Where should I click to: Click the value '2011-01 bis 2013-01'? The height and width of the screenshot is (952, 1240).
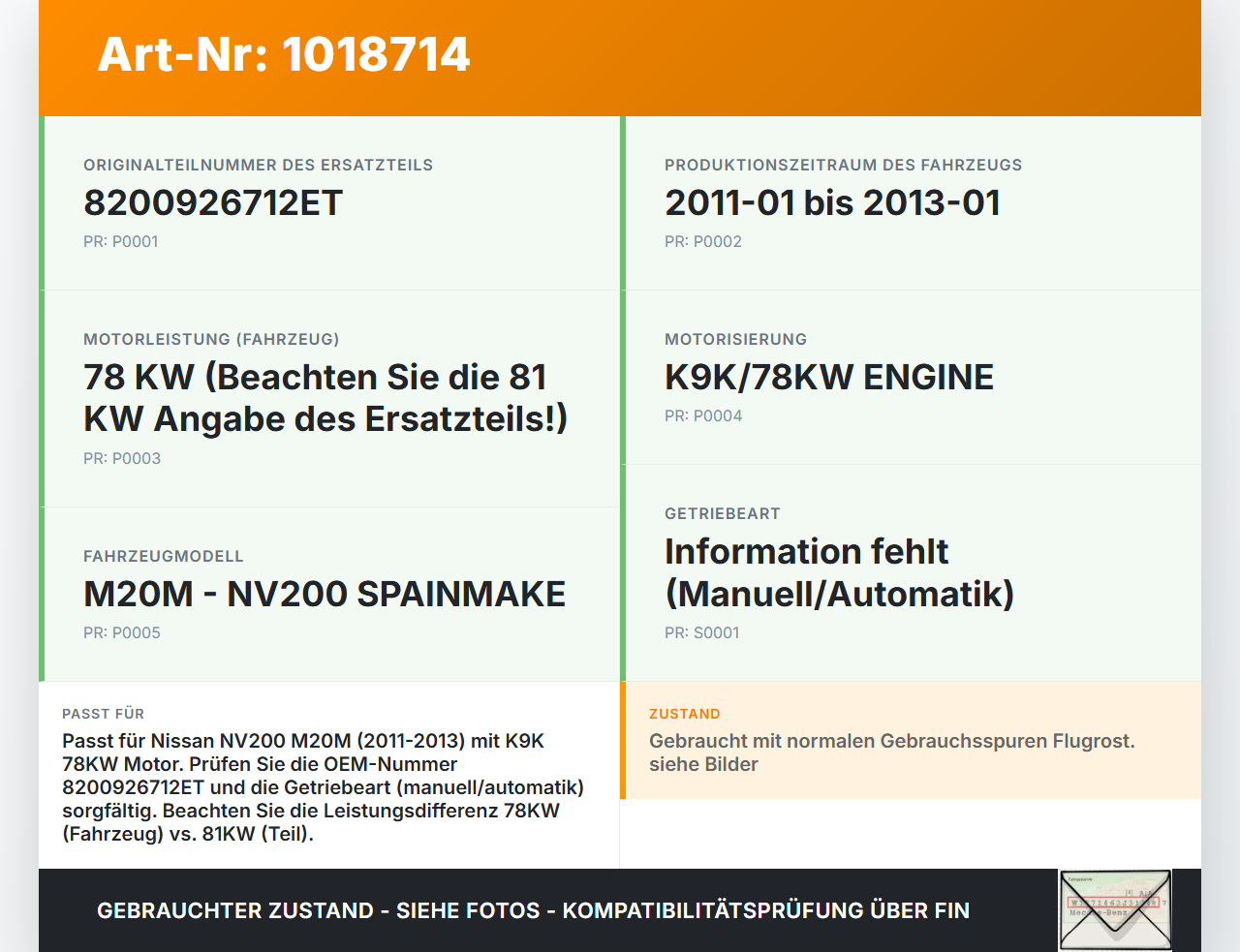[x=832, y=202]
